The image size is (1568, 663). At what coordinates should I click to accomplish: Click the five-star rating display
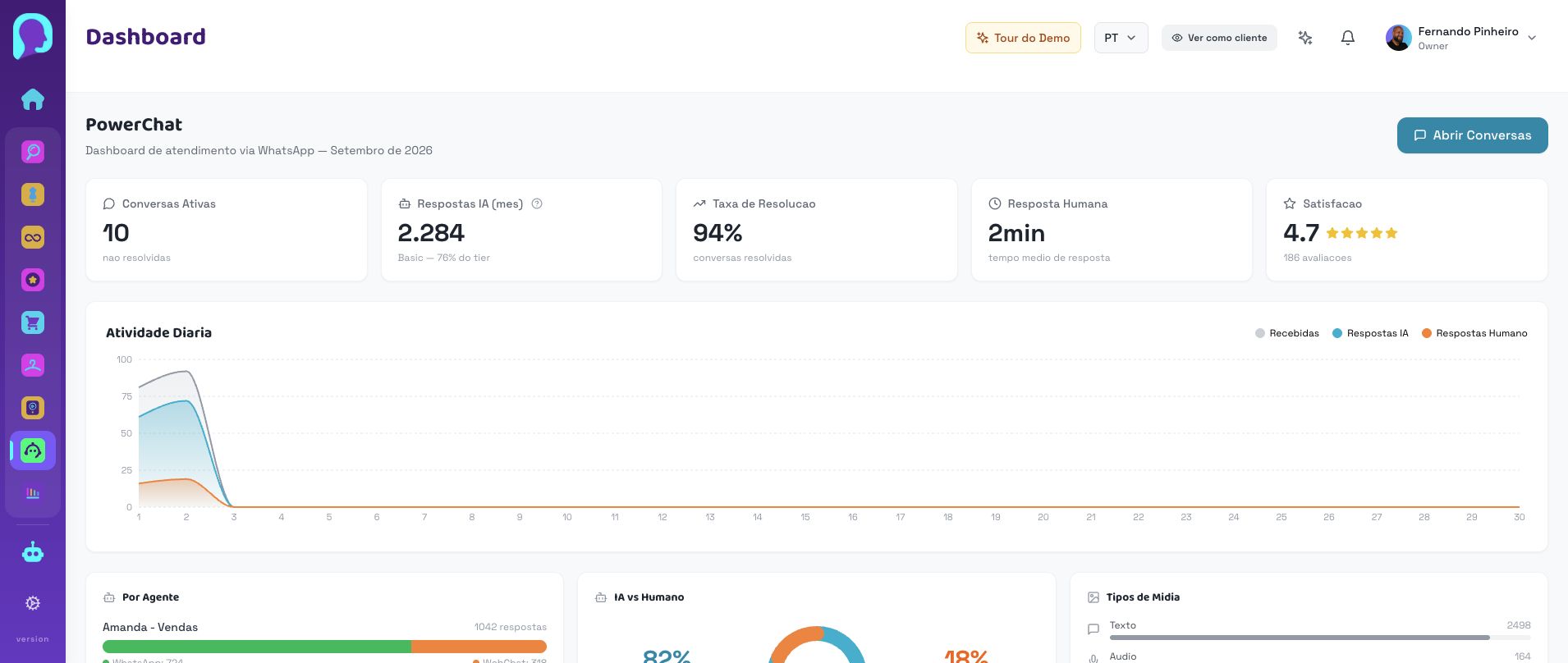pos(1362,233)
